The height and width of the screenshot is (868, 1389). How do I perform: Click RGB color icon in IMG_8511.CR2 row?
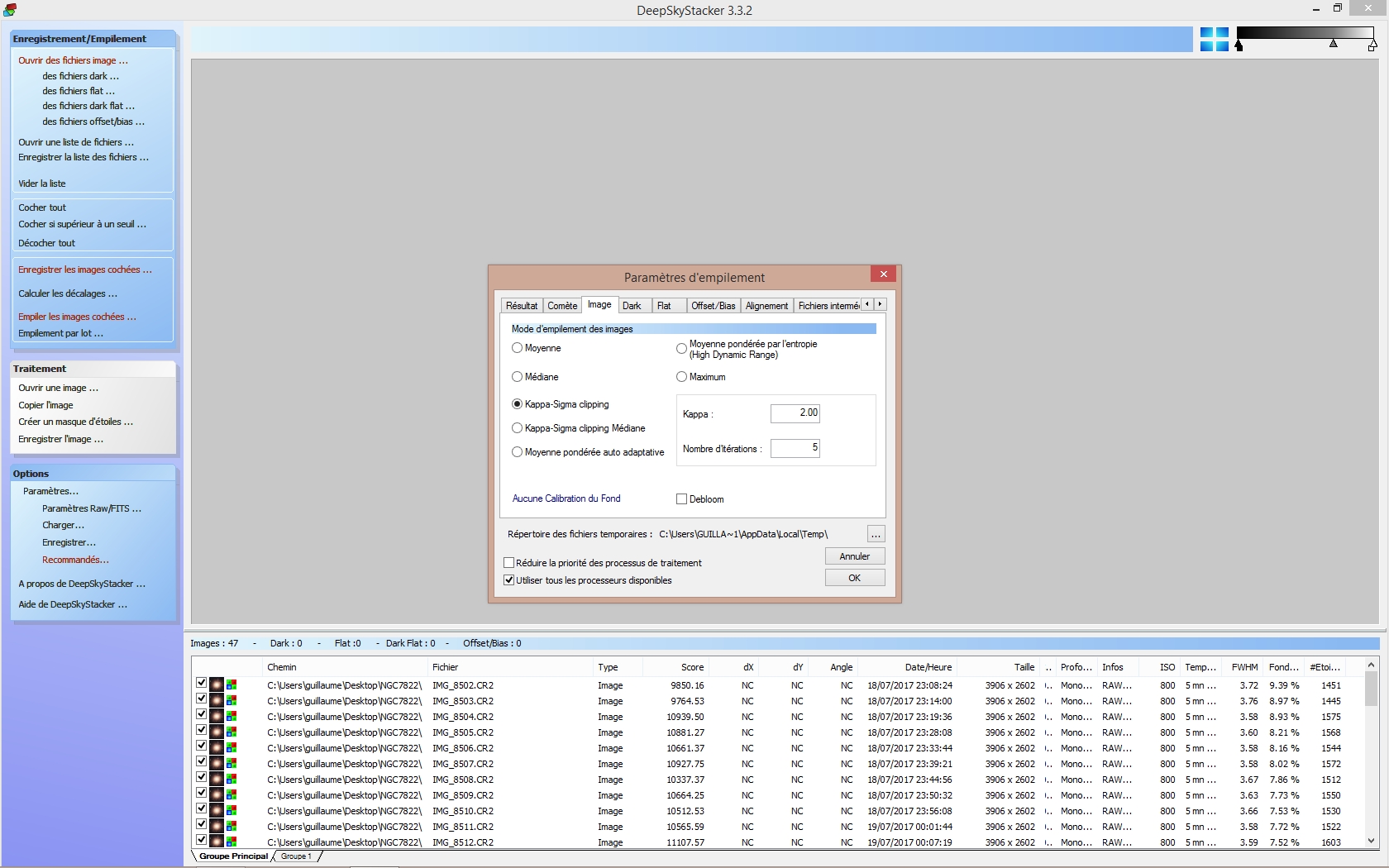[231, 826]
